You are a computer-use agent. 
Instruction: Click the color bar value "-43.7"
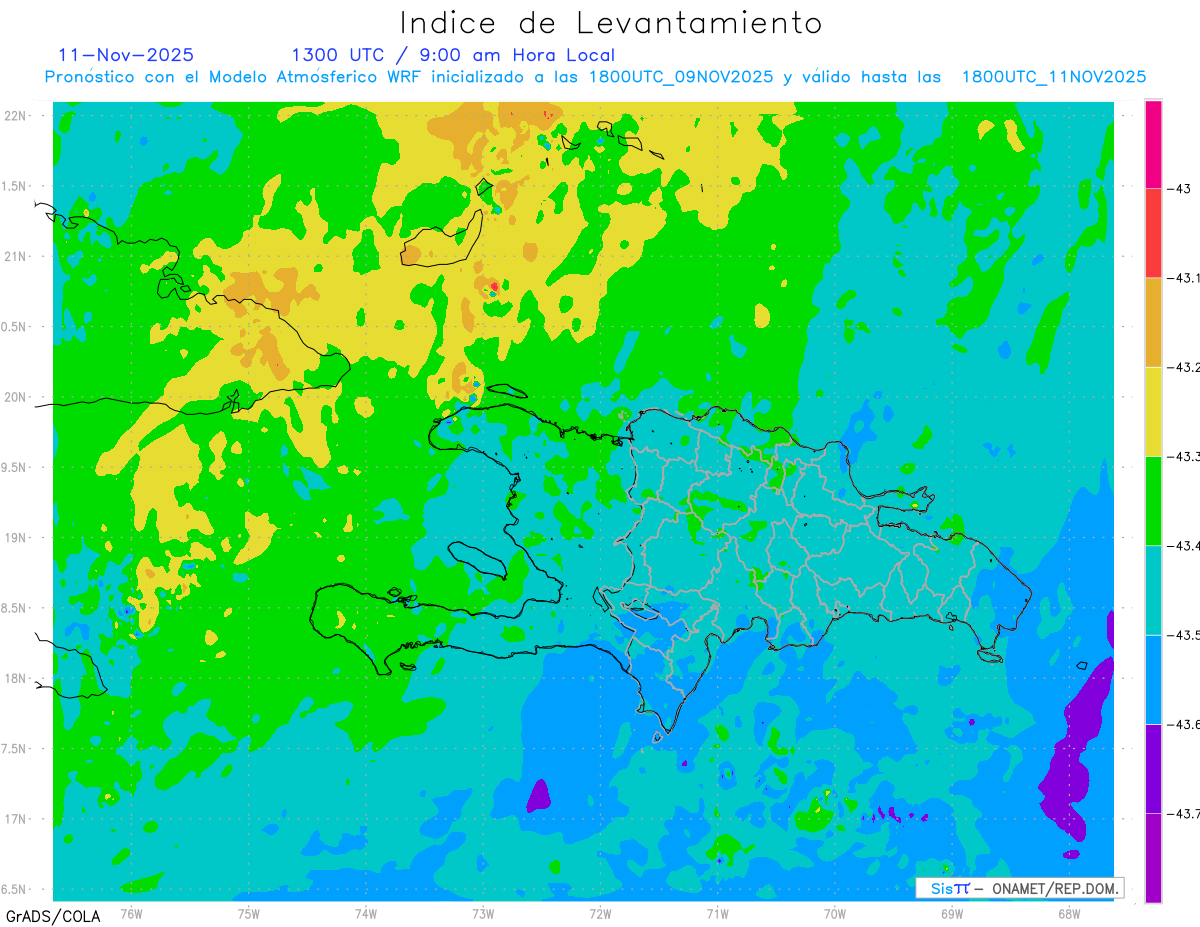pyautogui.click(x=1185, y=812)
